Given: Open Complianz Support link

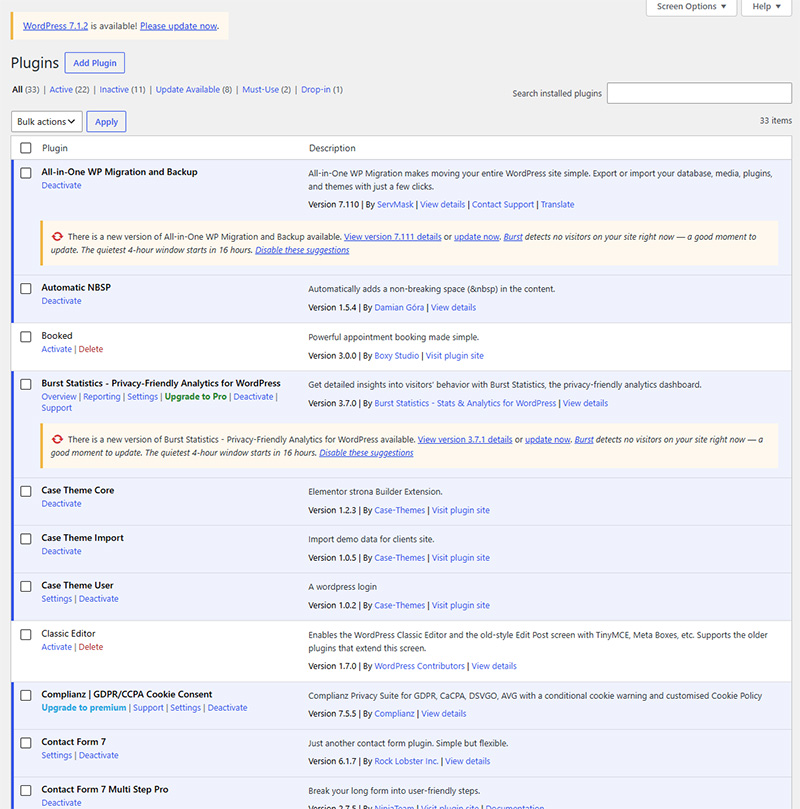Looking at the screenshot, I should [148, 707].
